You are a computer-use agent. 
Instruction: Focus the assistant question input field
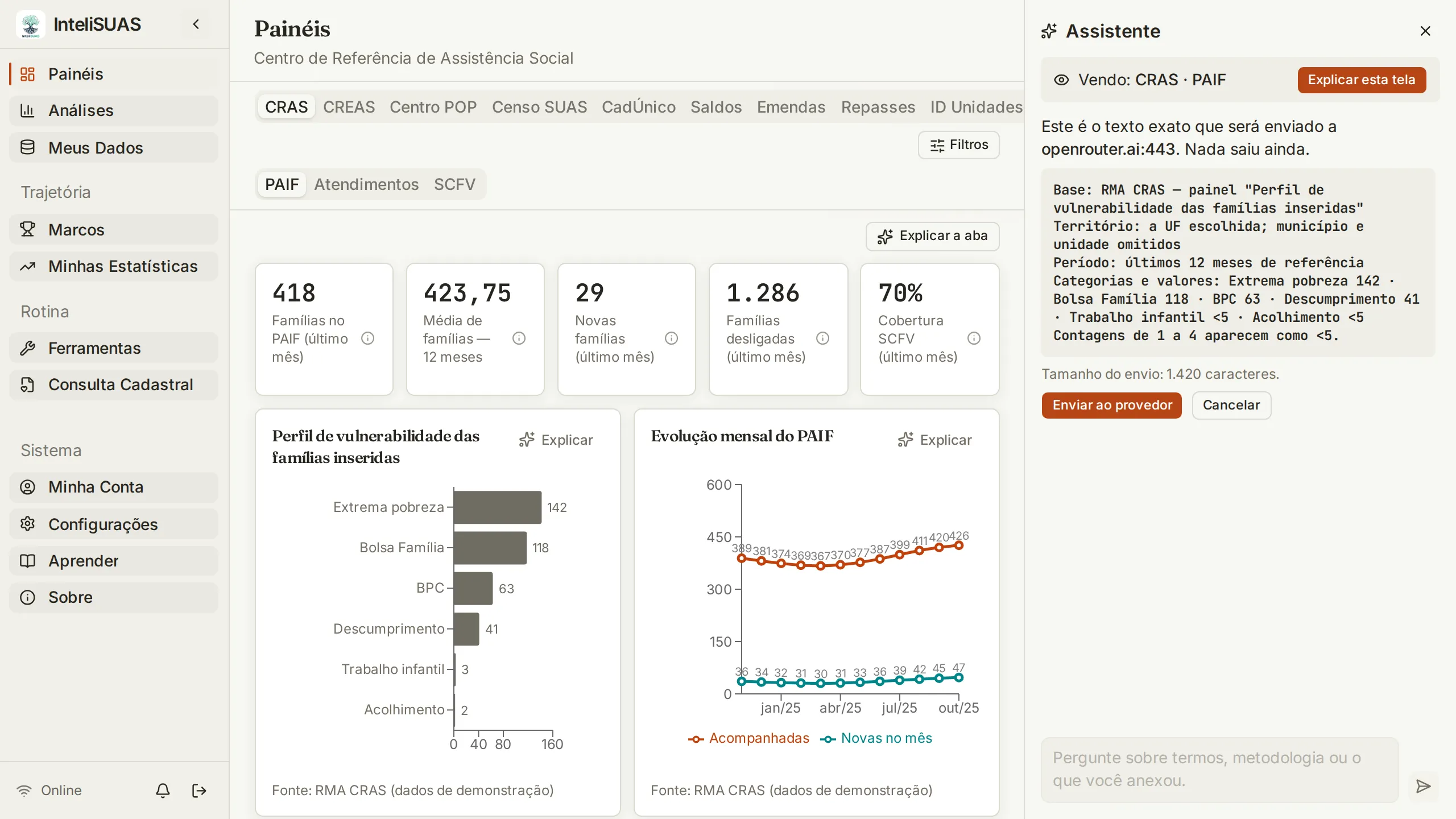(x=1219, y=770)
